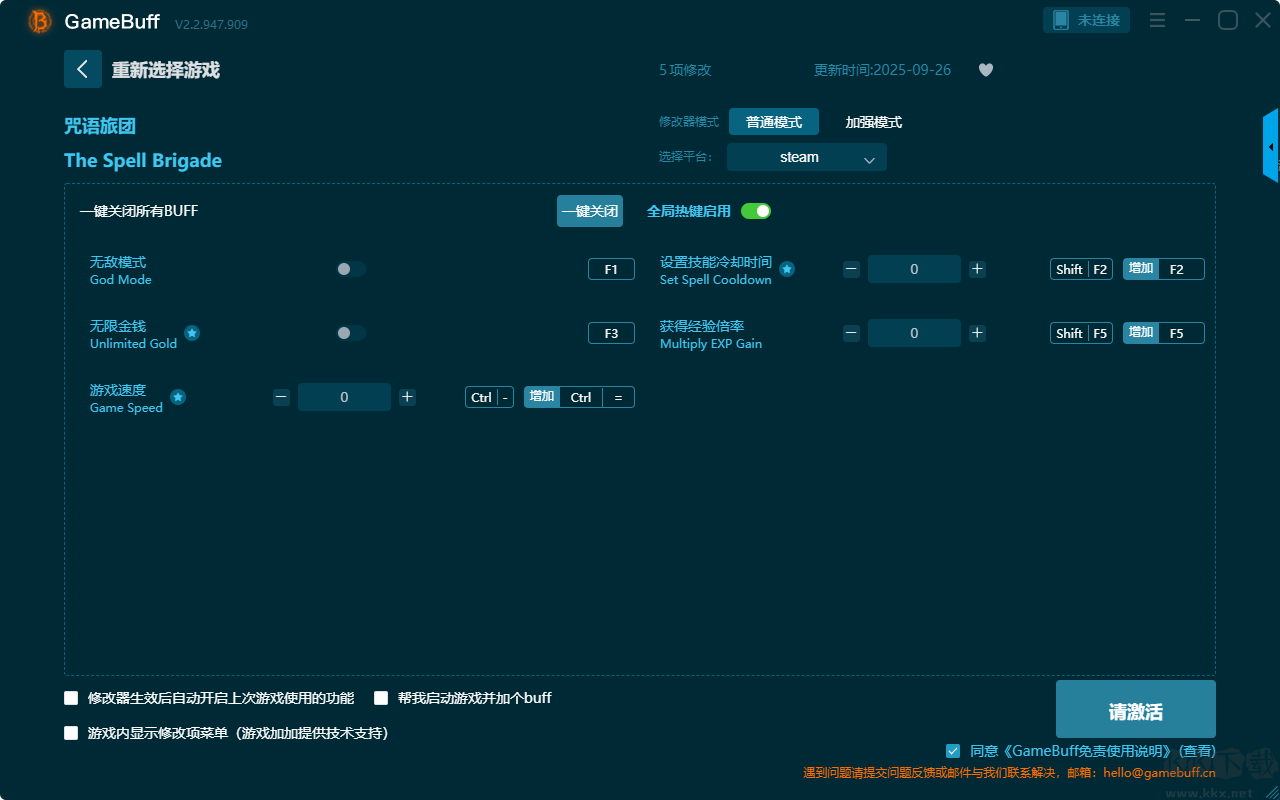The width and height of the screenshot is (1280, 800).
Task: Close the GameBuff window
Action: click(1263, 20)
